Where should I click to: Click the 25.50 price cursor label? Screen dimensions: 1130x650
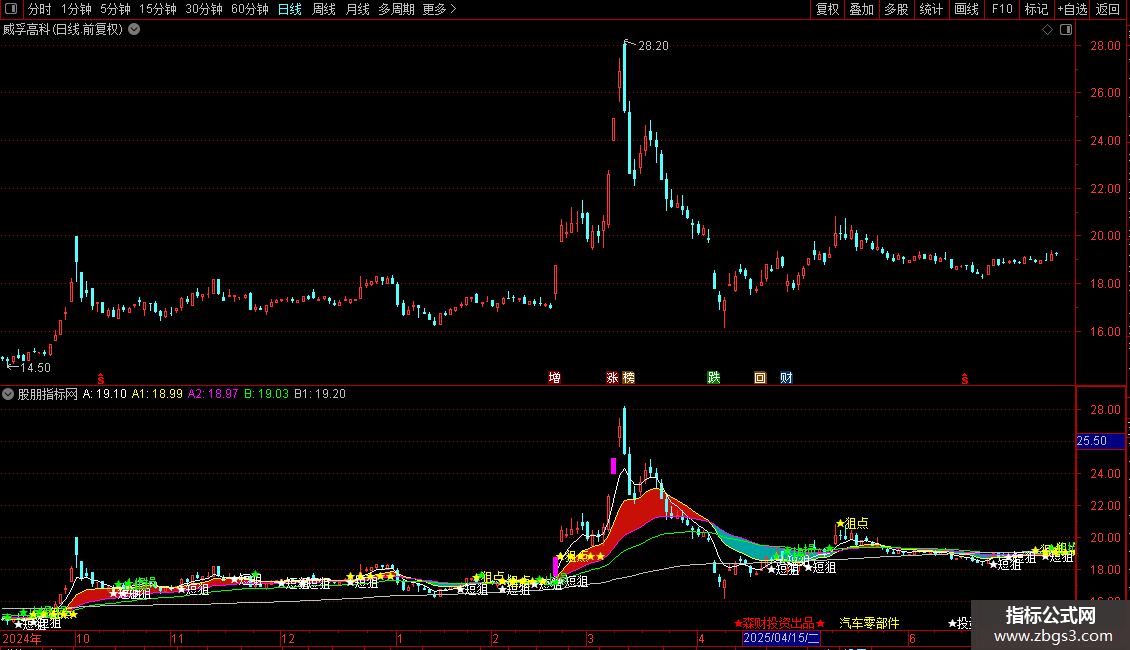point(1100,441)
